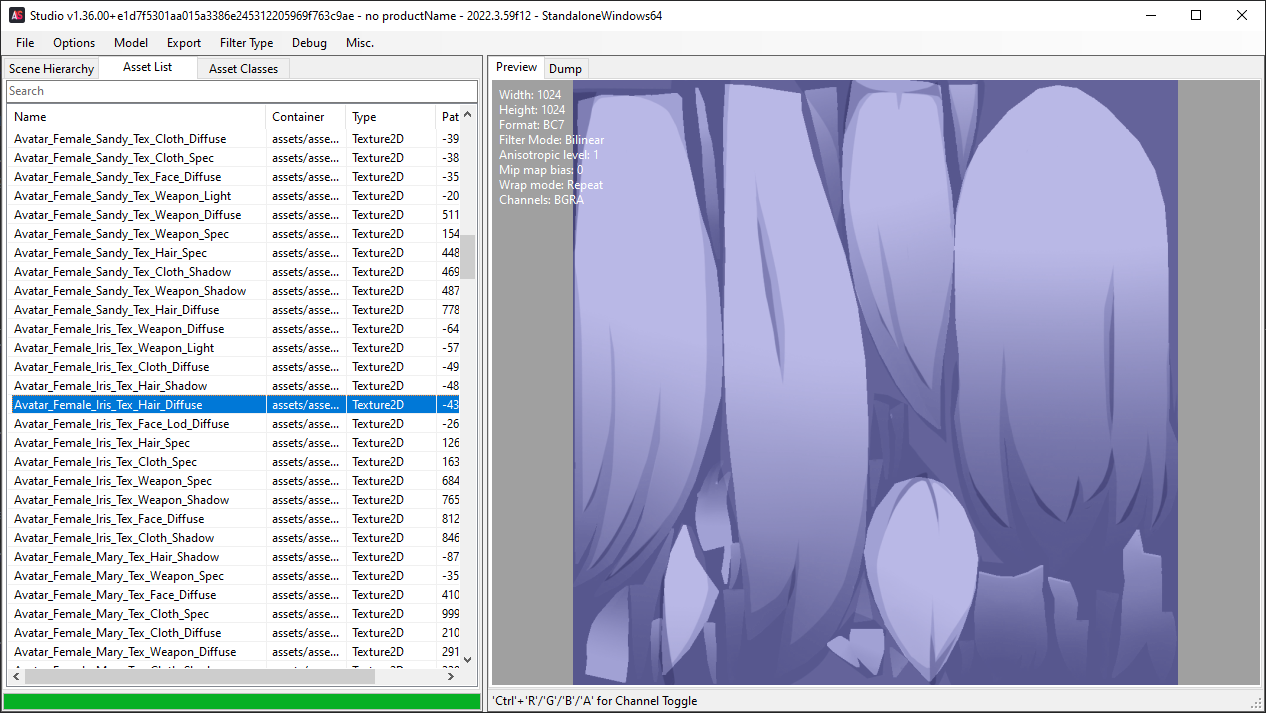Screen dimensions: 1266x713
Task: Click the hair texture preview image
Action: point(875,382)
